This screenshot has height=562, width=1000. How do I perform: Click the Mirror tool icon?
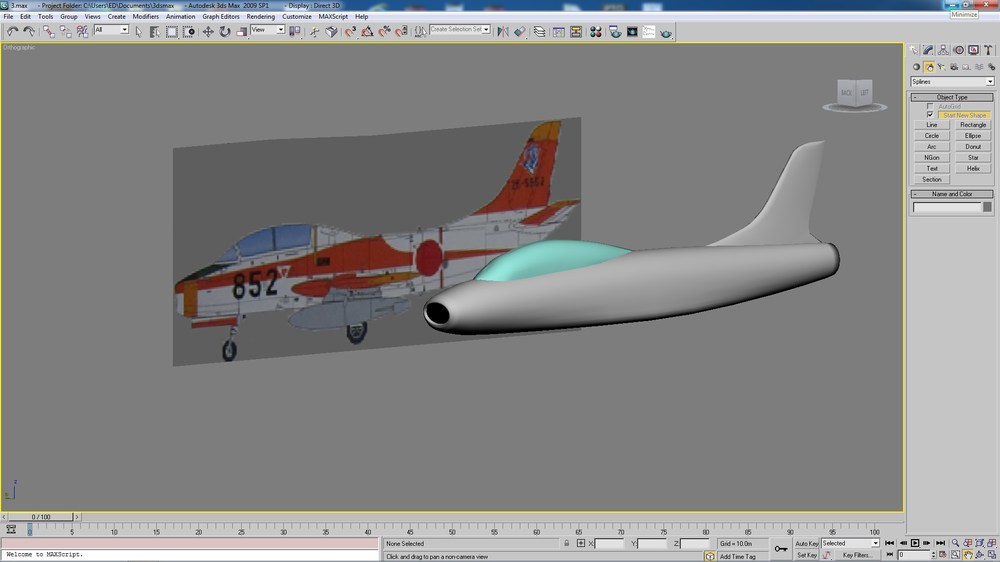[x=503, y=32]
